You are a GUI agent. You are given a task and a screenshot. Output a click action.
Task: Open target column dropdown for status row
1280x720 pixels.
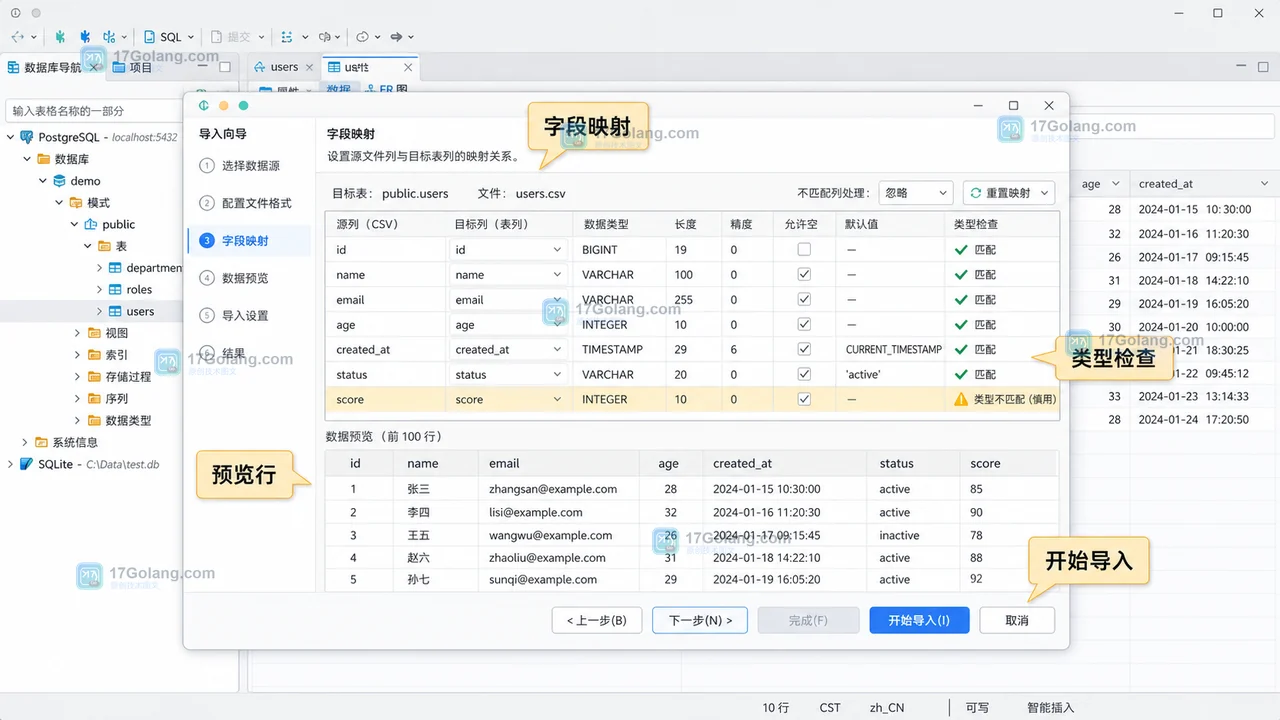click(557, 375)
